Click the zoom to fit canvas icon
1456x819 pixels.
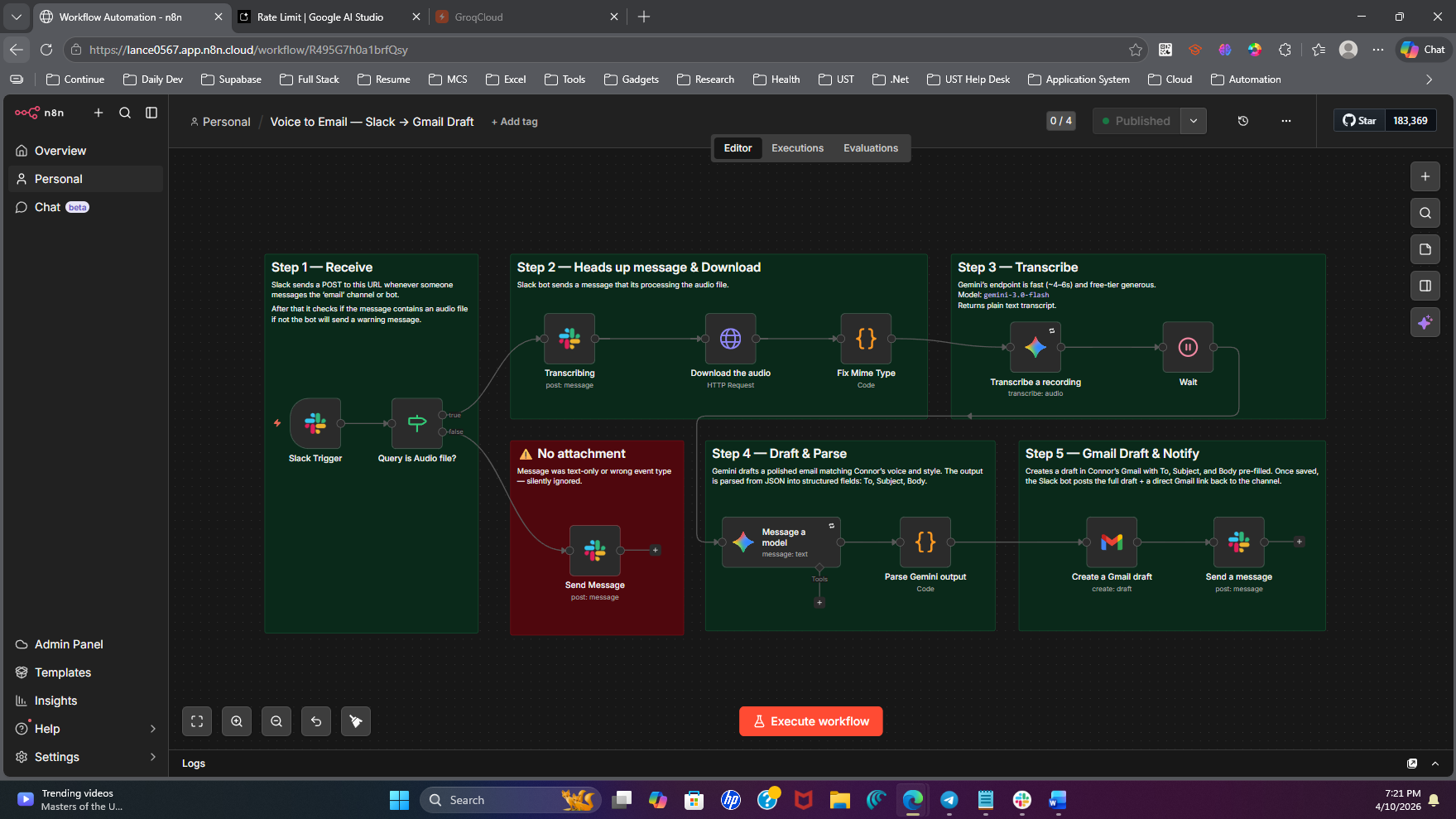(197, 721)
